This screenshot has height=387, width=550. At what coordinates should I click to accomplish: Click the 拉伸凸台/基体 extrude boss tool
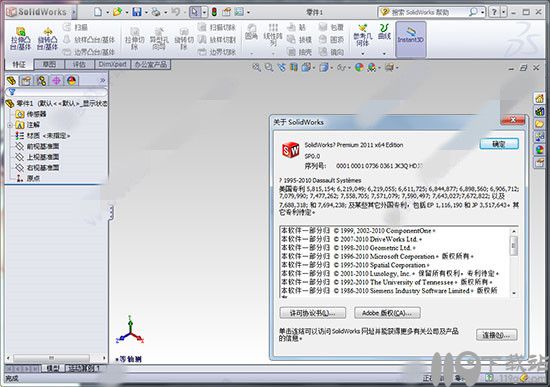tap(20, 39)
